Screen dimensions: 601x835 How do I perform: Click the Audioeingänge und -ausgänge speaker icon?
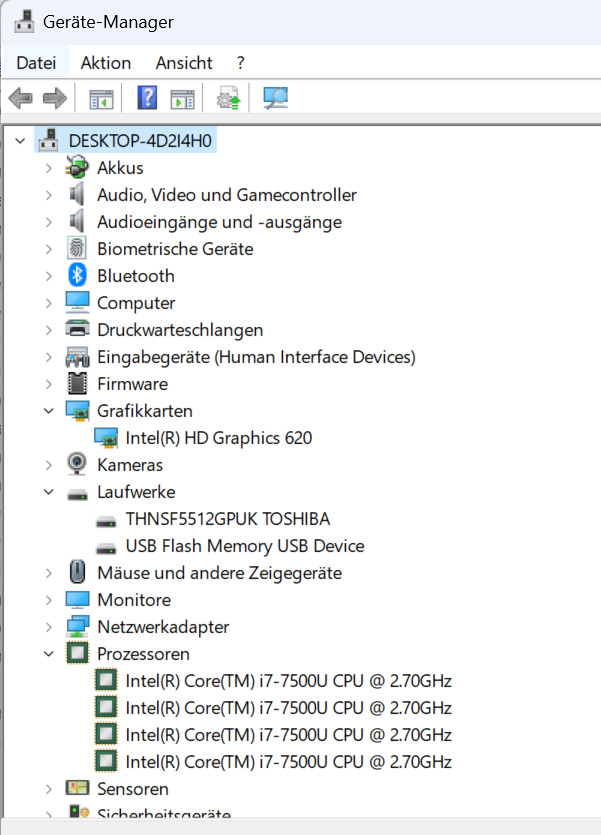(77, 222)
